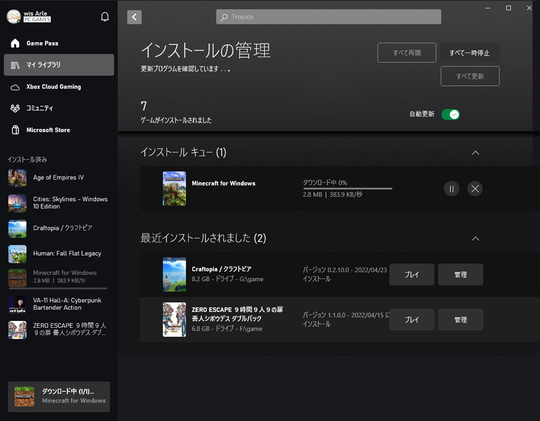540x421 pixels.
Task: Open Human: Fall Flat Legacy thumbnail
Action: [x=17, y=254]
